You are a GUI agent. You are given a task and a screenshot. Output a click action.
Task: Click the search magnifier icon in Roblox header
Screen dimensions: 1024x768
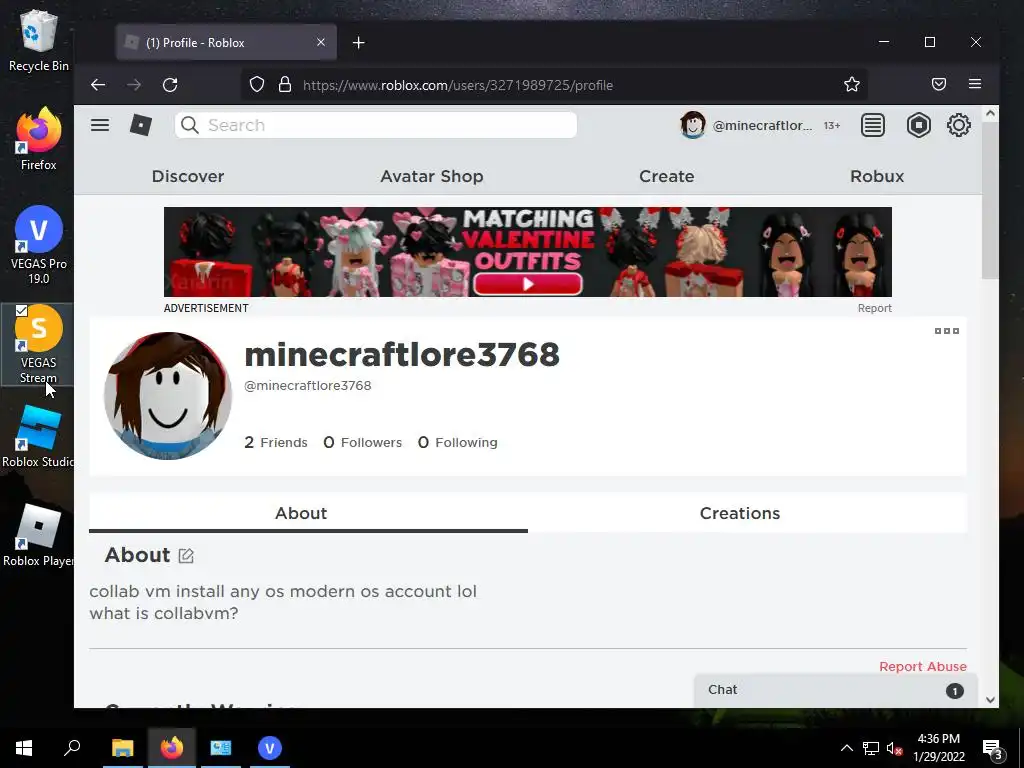point(189,125)
